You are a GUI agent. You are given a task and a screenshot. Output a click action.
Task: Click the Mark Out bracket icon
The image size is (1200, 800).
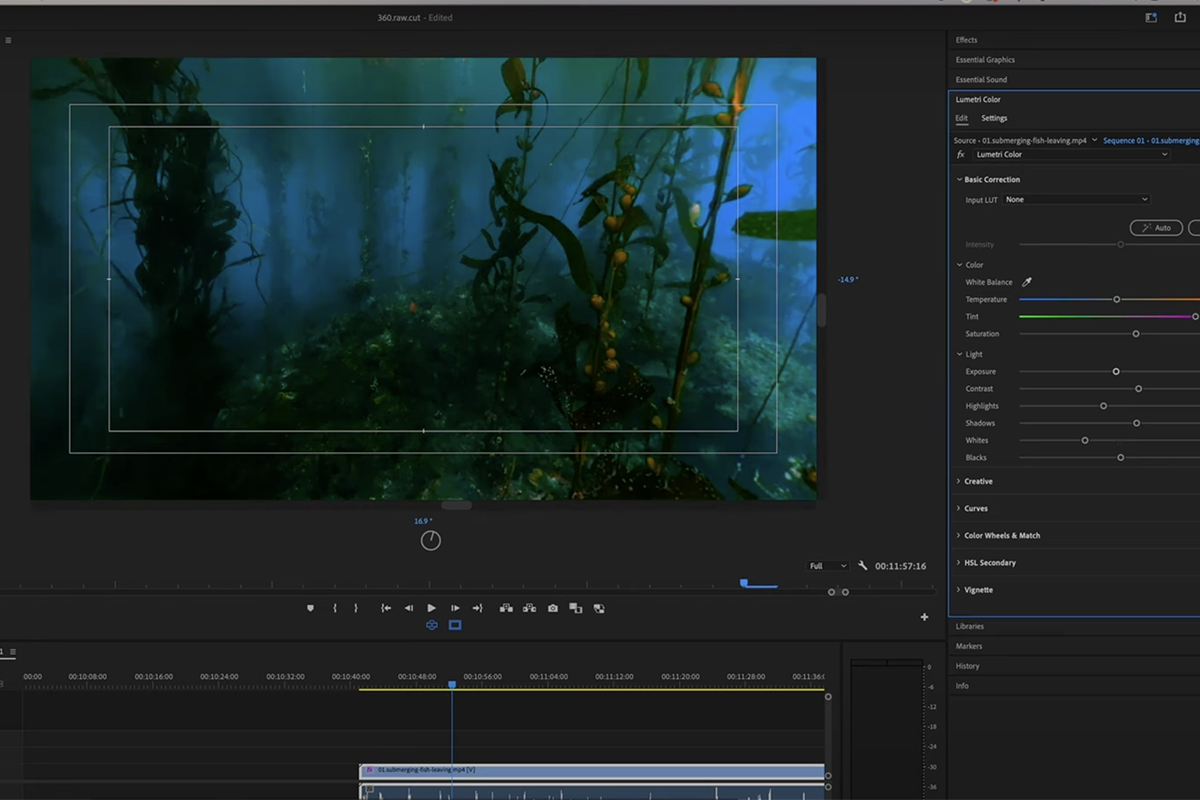coord(356,608)
